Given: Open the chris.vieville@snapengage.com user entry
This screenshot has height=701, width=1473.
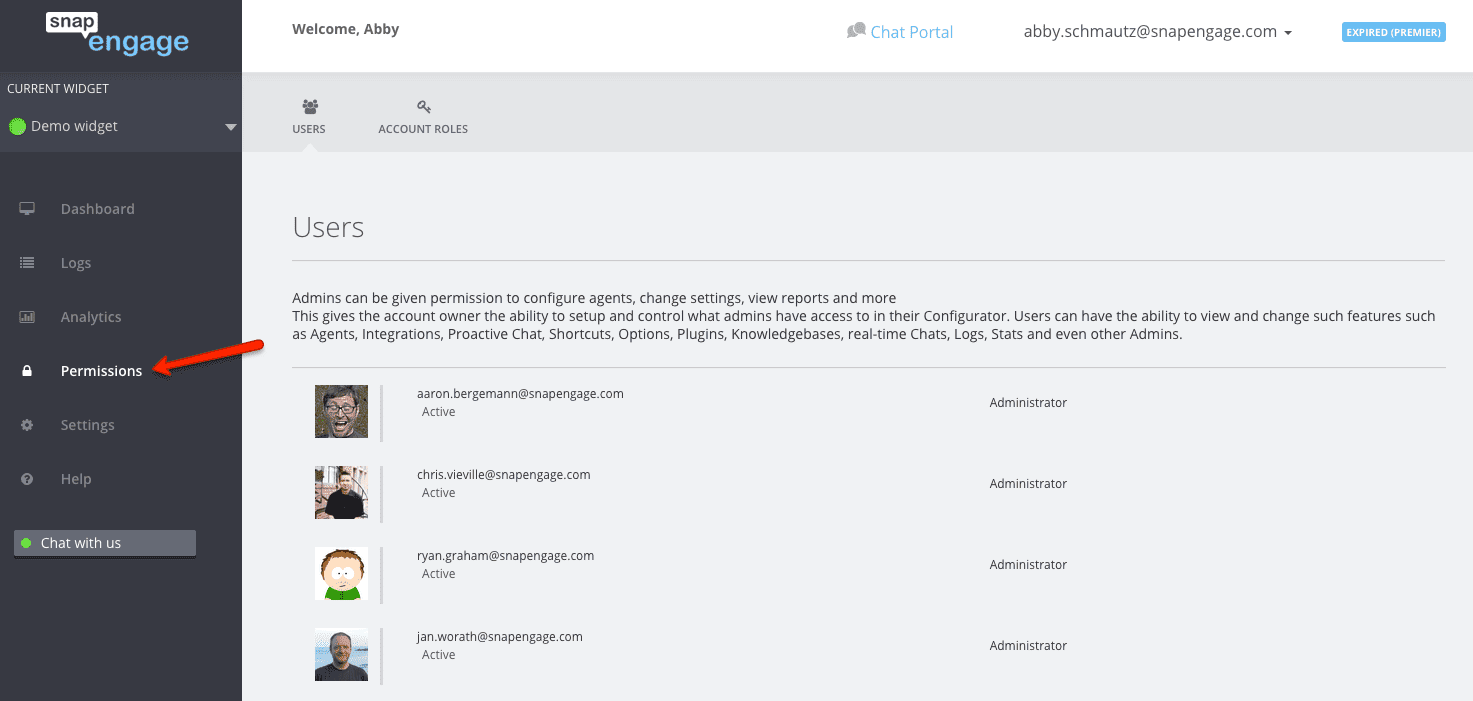Looking at the screenshot, I should pos(503,475).
